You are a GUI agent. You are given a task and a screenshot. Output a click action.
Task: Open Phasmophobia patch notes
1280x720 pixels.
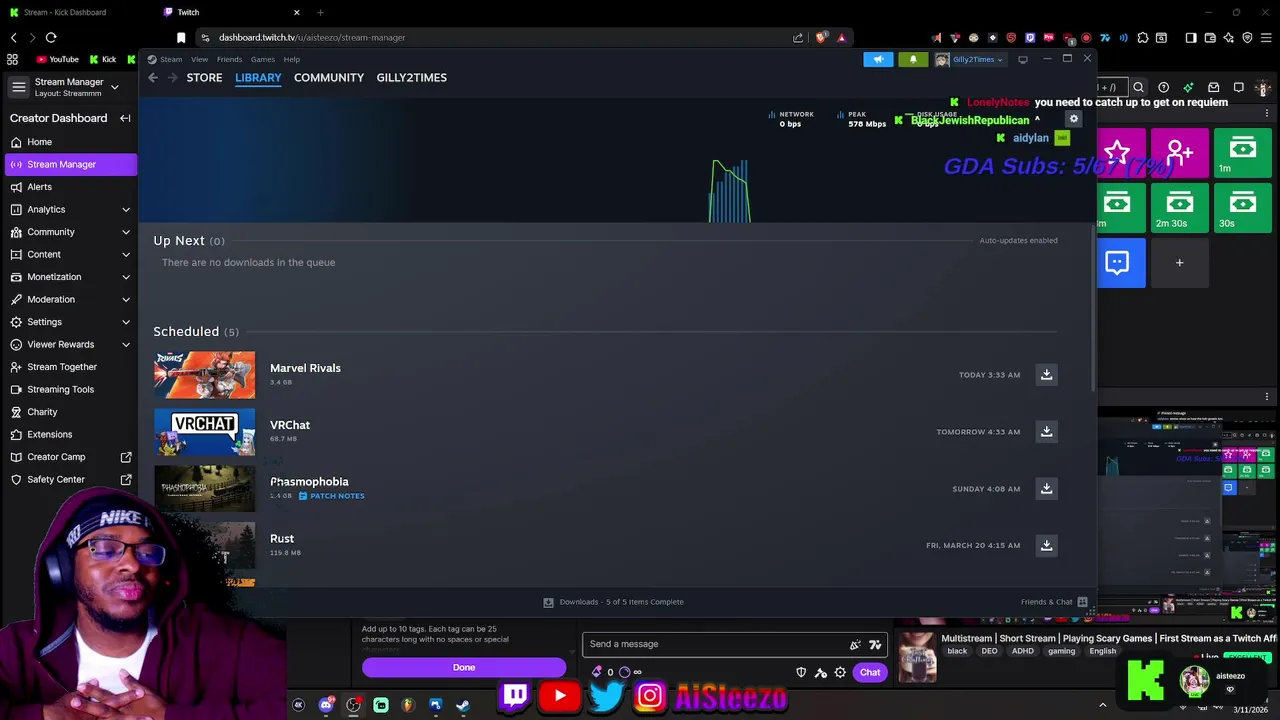tap(331, 496)
